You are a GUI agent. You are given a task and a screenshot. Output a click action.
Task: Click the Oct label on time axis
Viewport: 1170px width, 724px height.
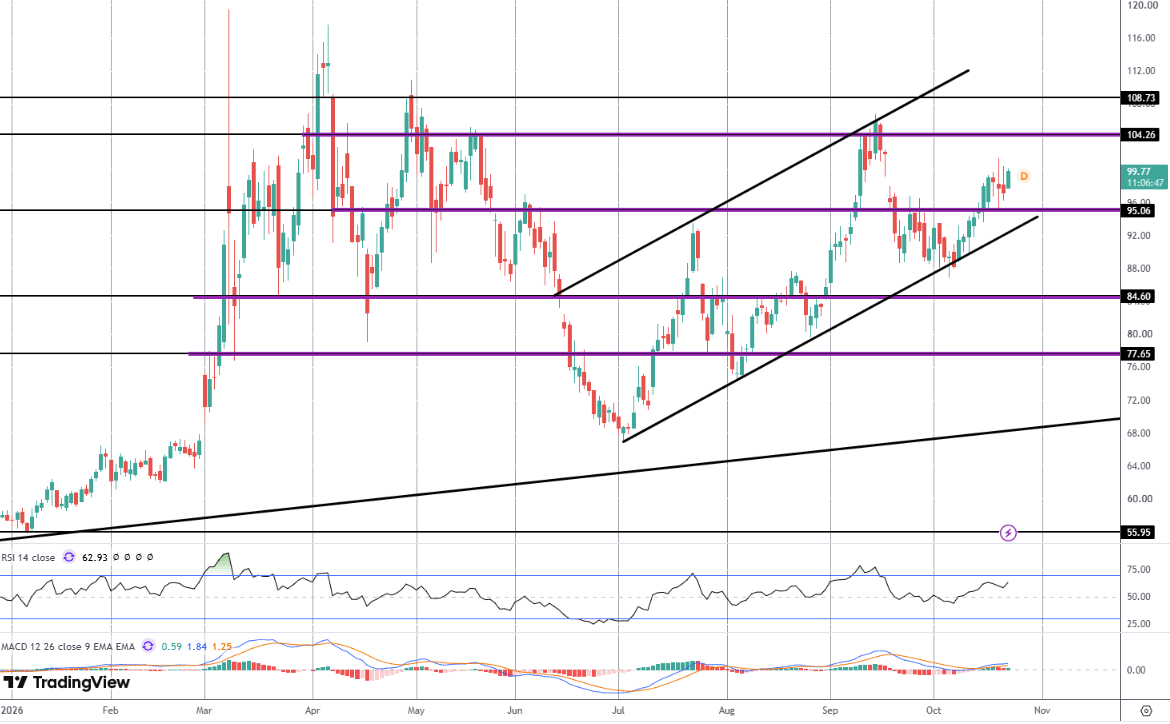(933, 711)
